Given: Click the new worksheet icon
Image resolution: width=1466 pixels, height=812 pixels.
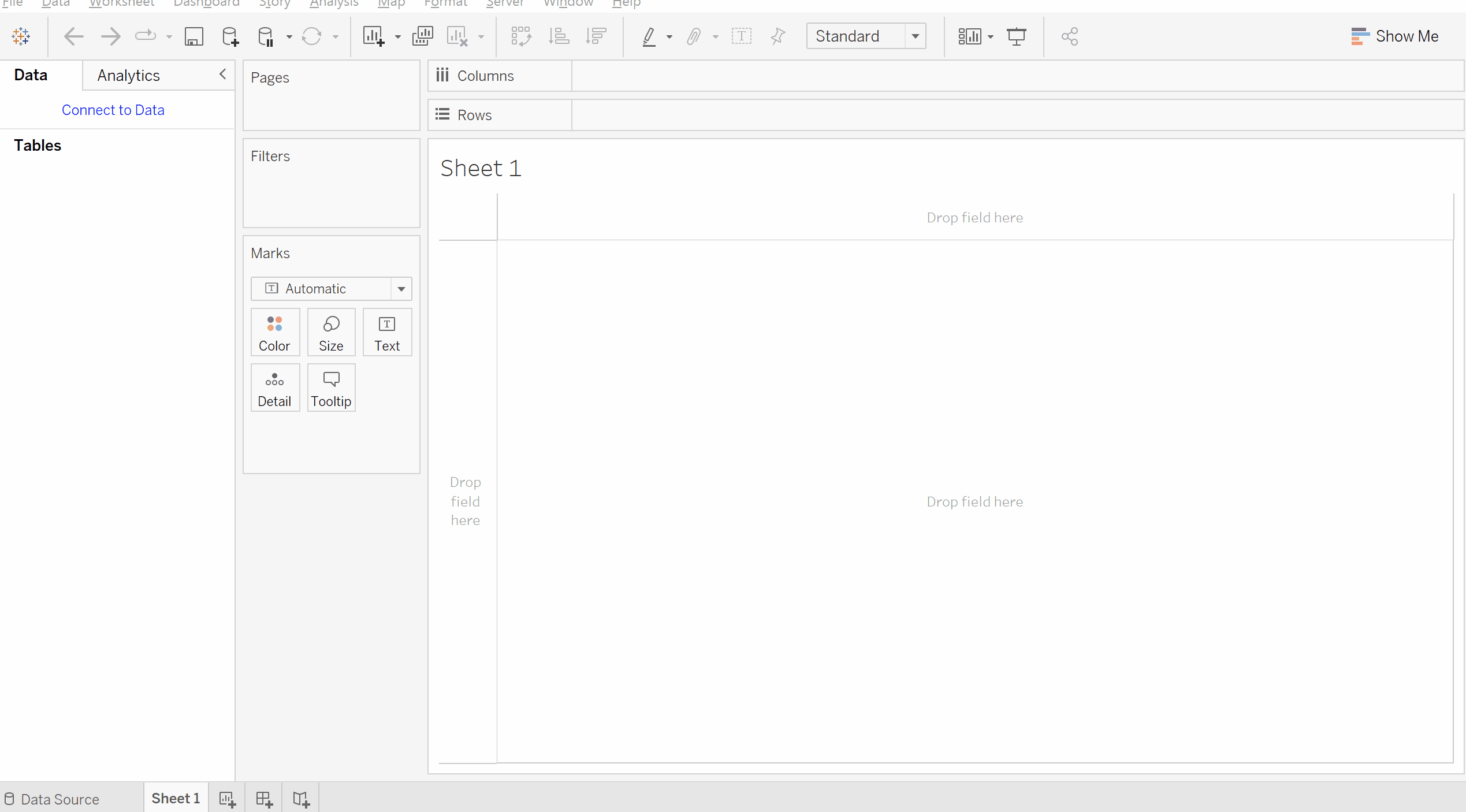Looking at the screenshot, I should tap(226, 798).
